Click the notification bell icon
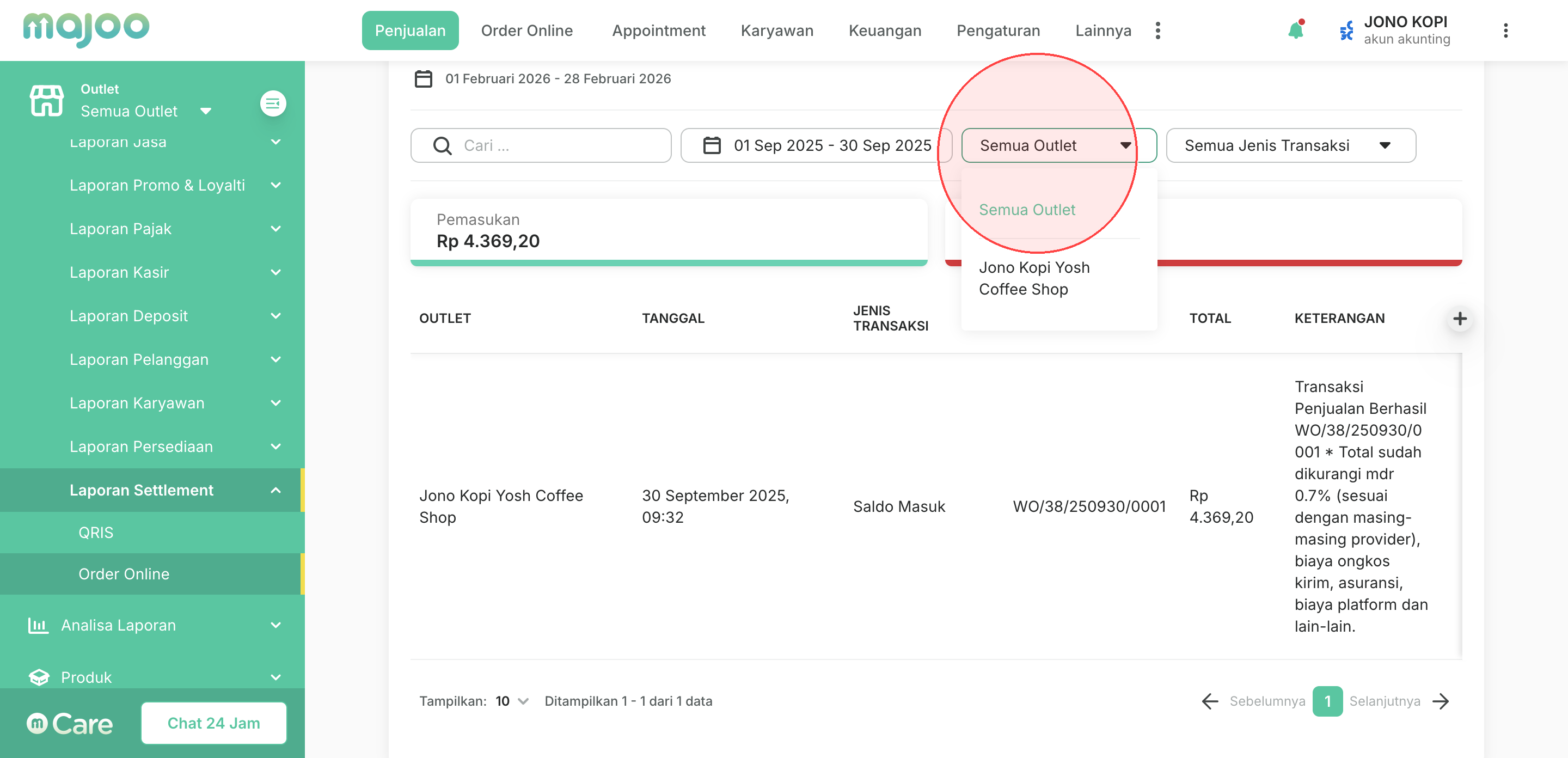 [1295, 30]
